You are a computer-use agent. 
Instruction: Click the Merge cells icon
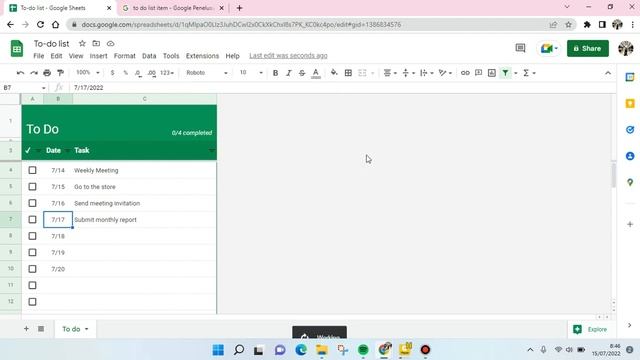click(362, 73)
